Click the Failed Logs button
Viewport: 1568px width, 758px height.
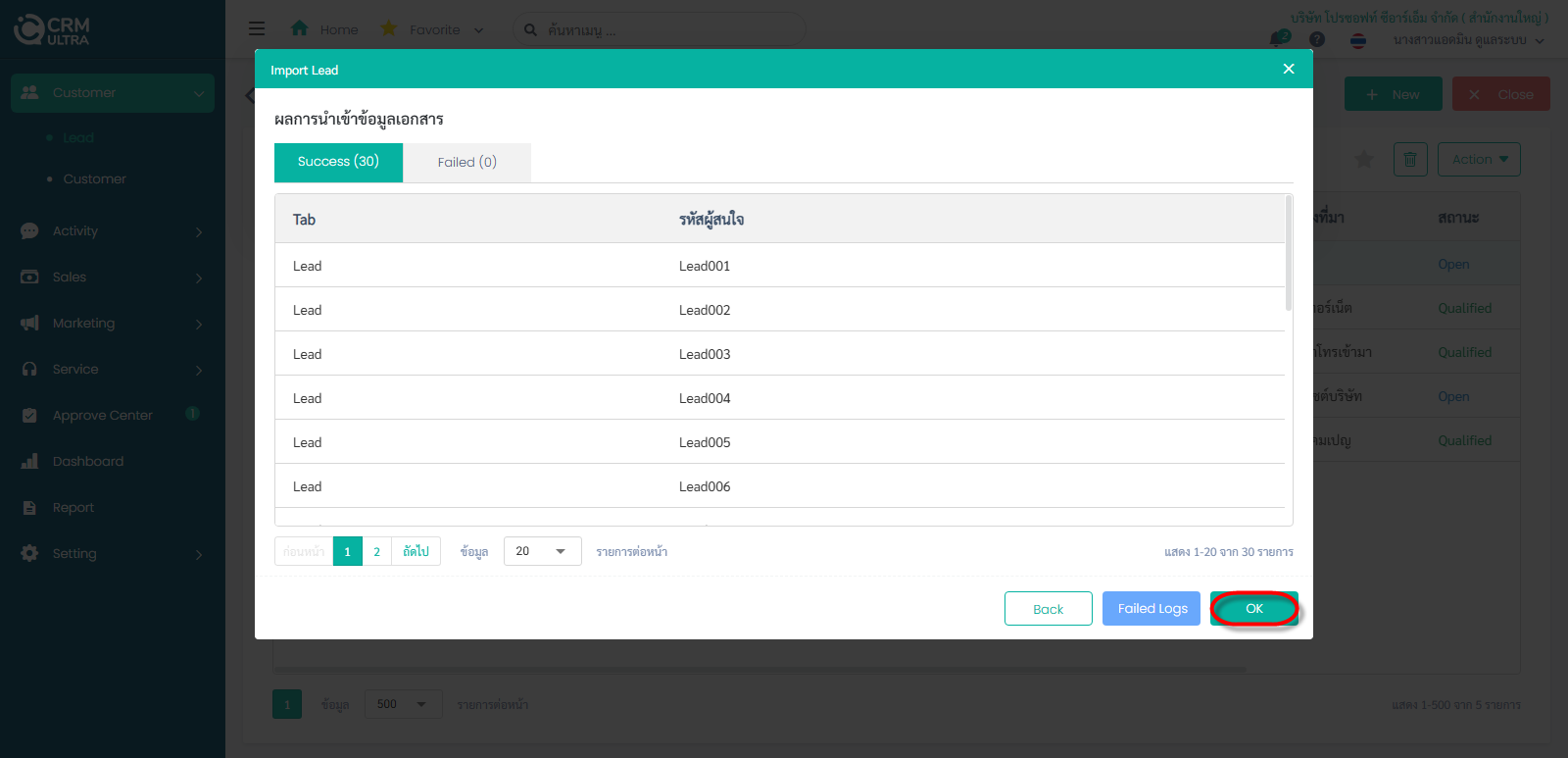[x=1151, y=609]
